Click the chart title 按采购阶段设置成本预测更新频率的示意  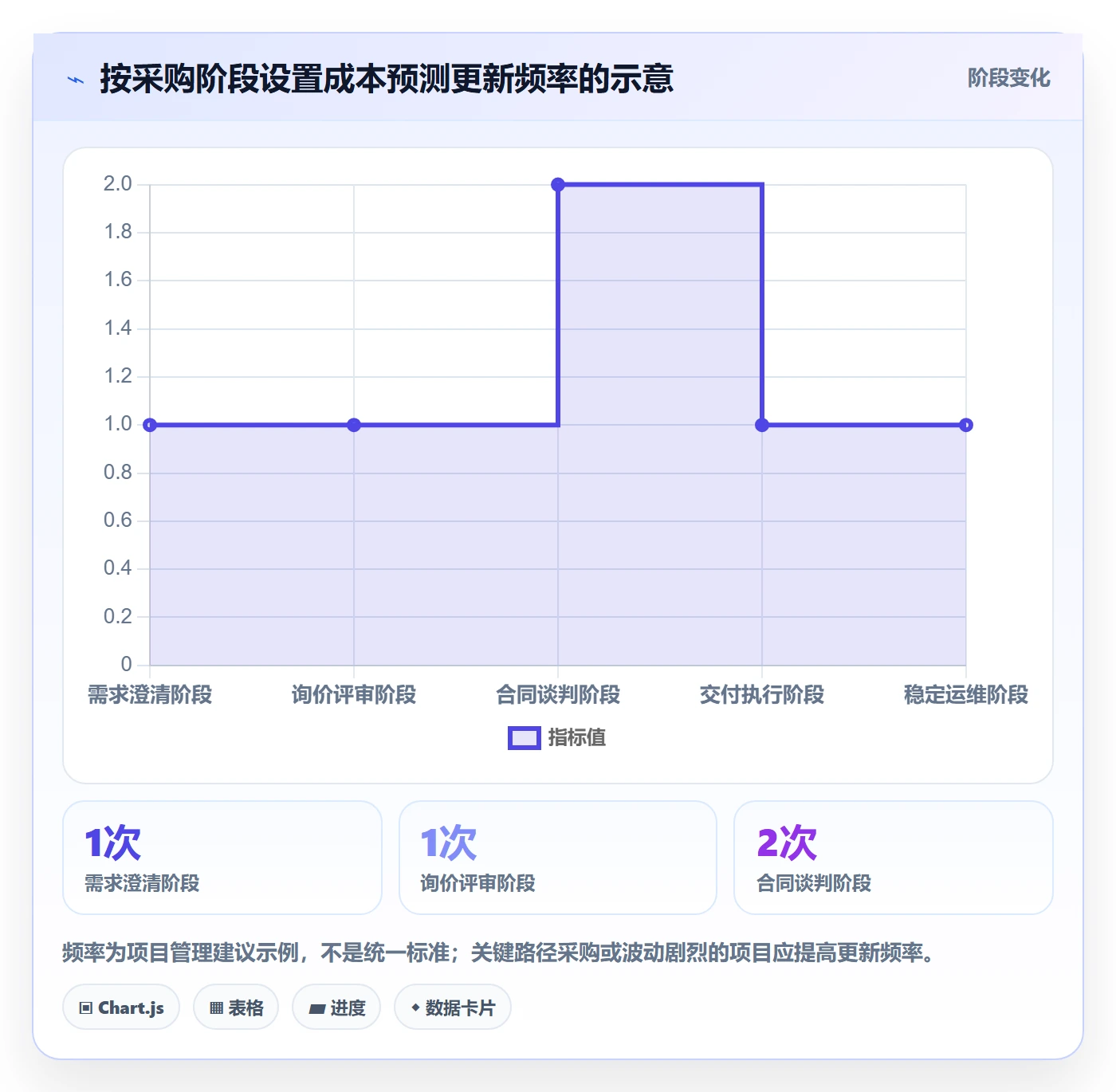[x=387, y=79]
